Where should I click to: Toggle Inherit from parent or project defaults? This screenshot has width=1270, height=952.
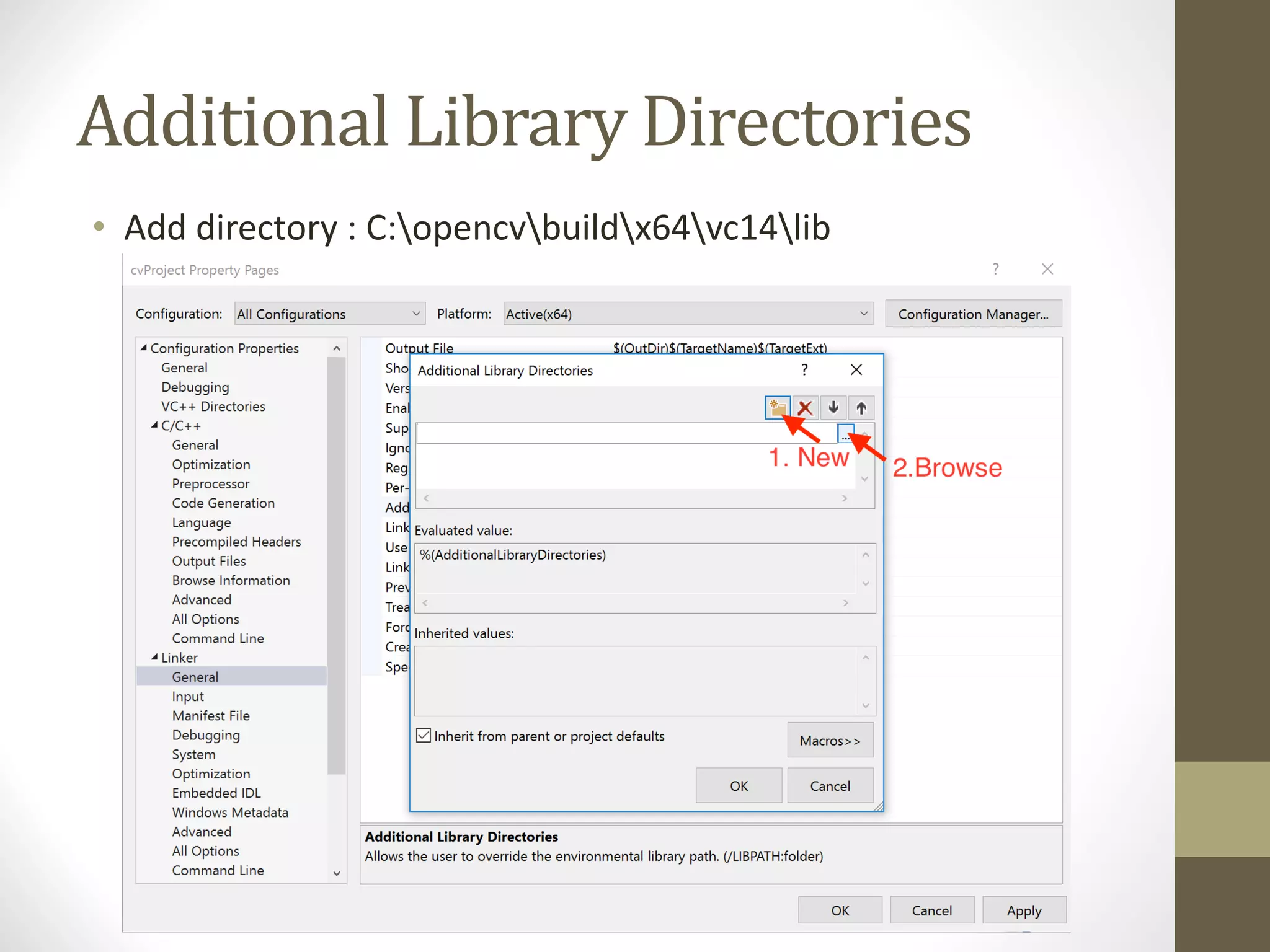point(424,736)
